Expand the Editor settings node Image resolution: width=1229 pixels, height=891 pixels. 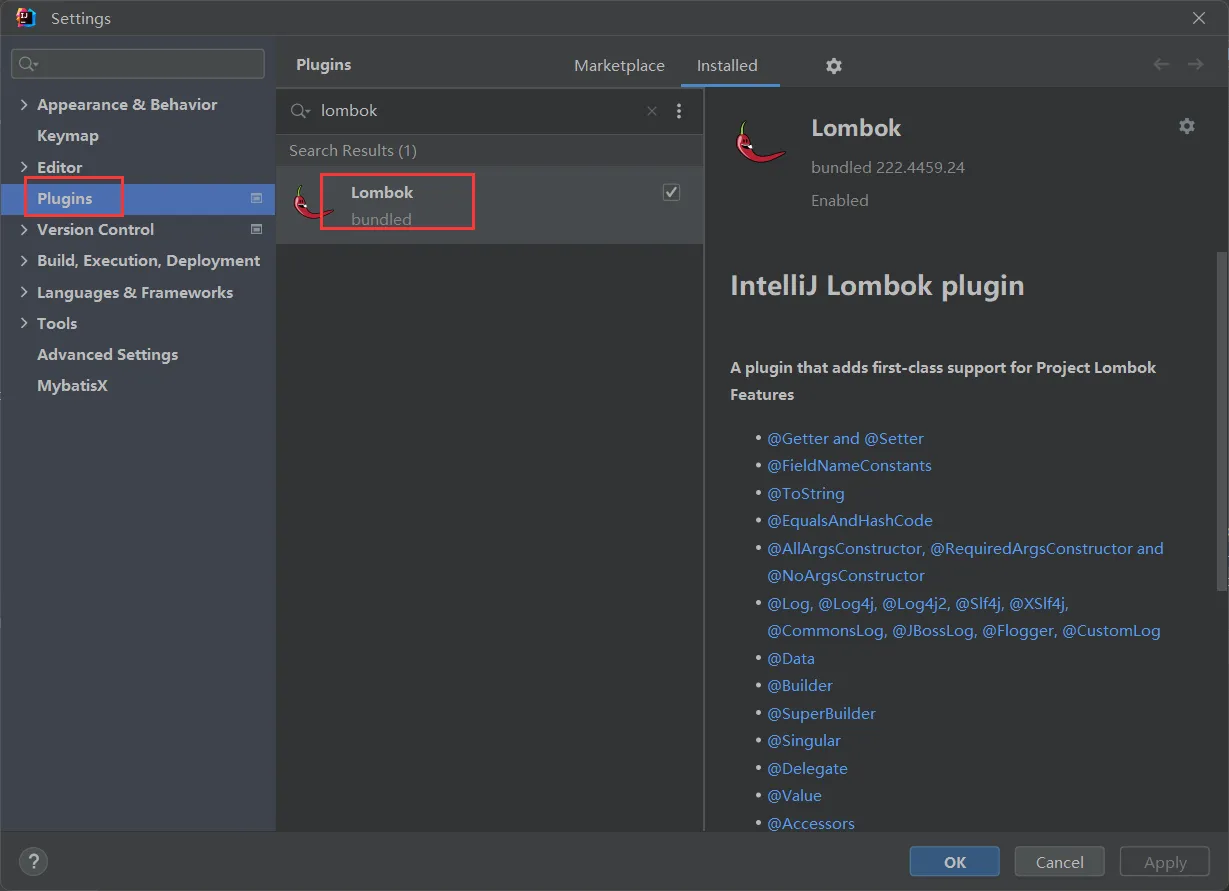[24, 167]
